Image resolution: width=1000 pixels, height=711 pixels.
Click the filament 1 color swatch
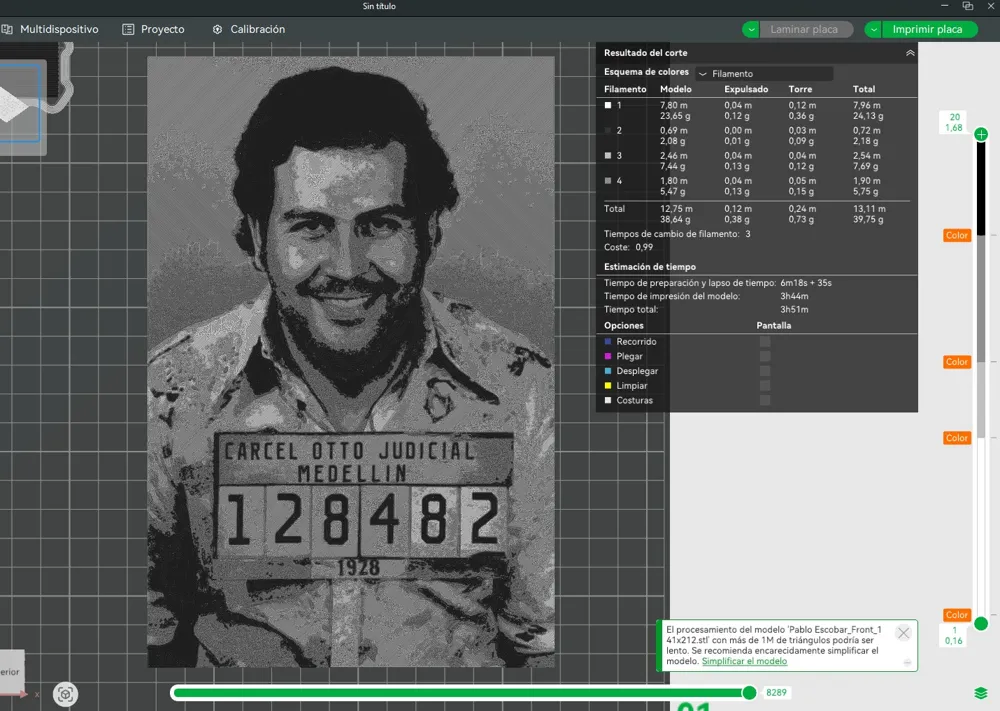pyautogui.click(x=608, y=105)
